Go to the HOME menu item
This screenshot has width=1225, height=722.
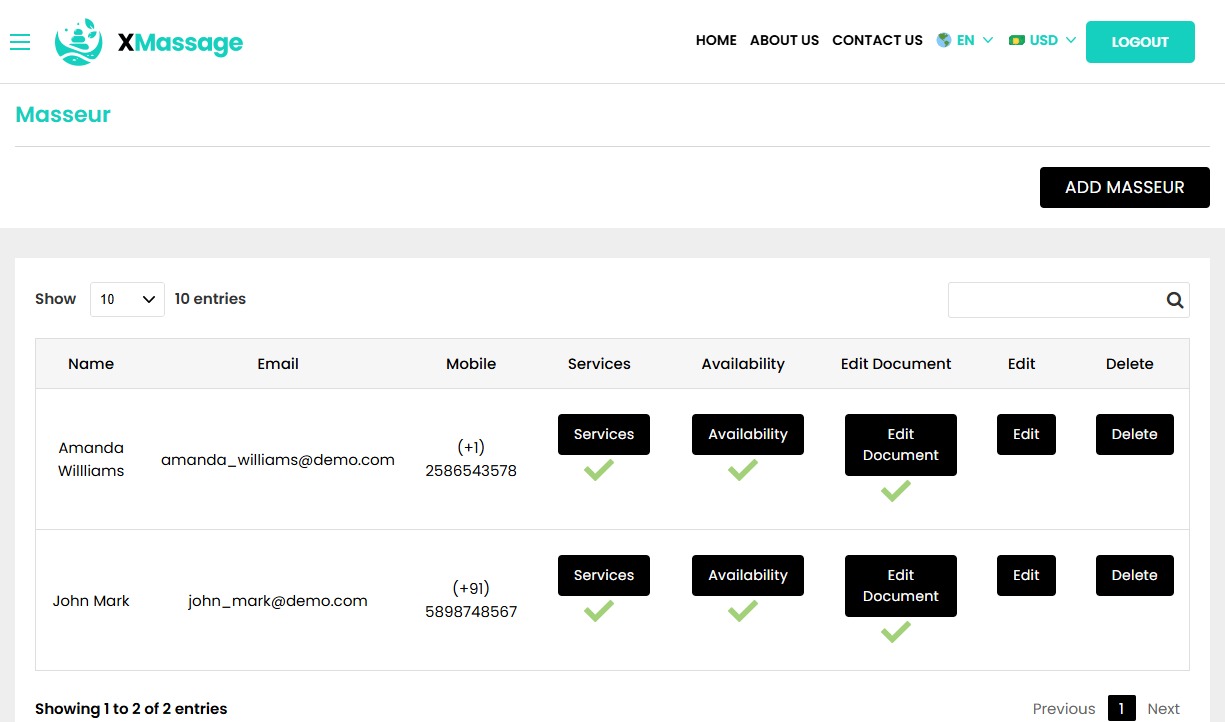(716, 41)
